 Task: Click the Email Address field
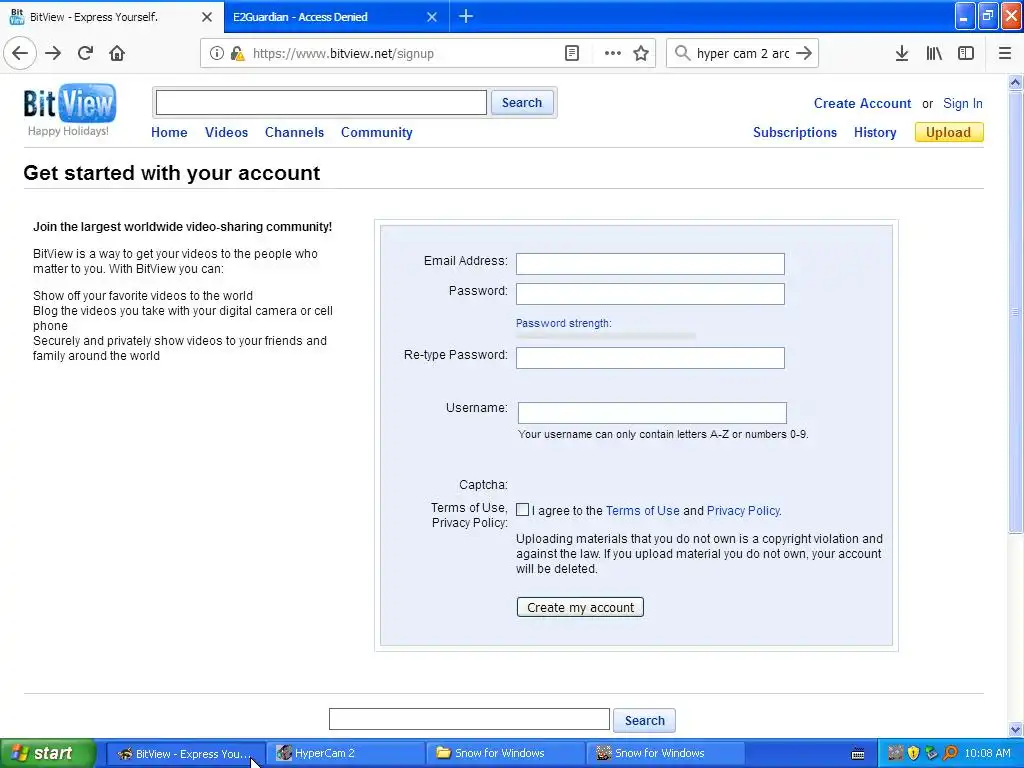tap(650, 264)
